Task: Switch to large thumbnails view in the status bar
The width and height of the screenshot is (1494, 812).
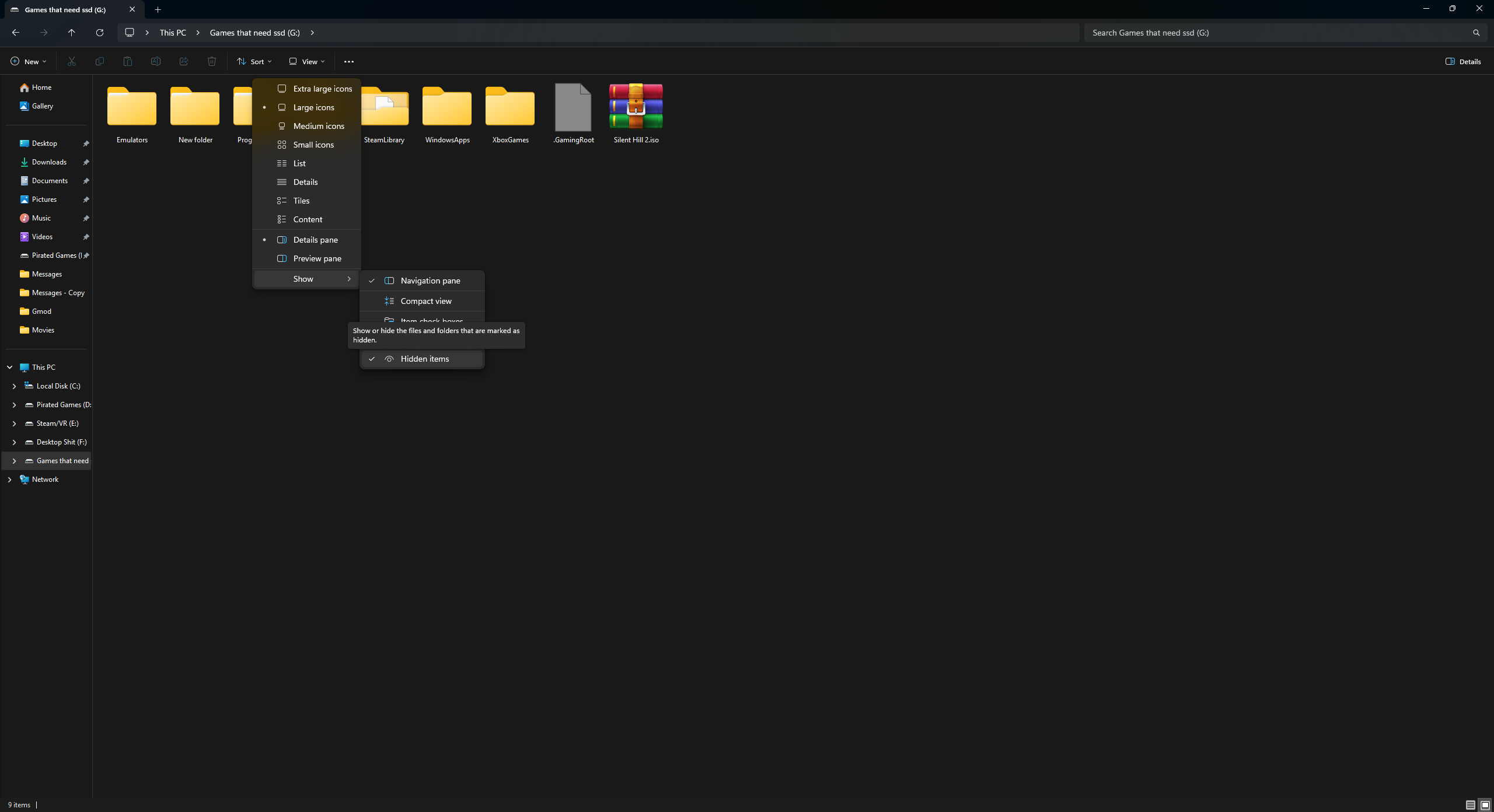Action: coord(1485,805)
